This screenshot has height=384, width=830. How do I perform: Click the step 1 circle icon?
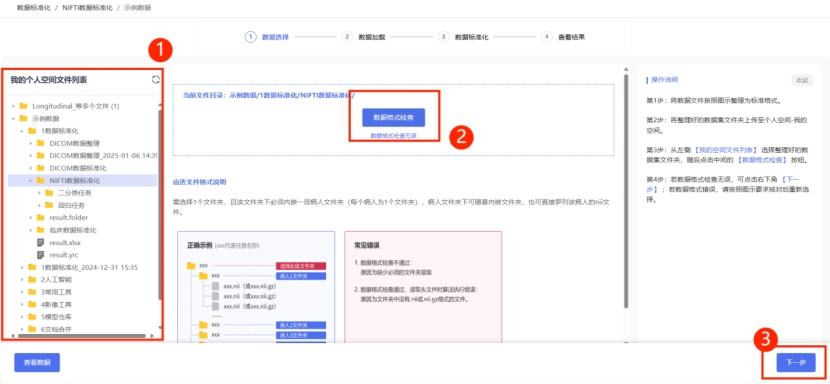tap(250, 37)
